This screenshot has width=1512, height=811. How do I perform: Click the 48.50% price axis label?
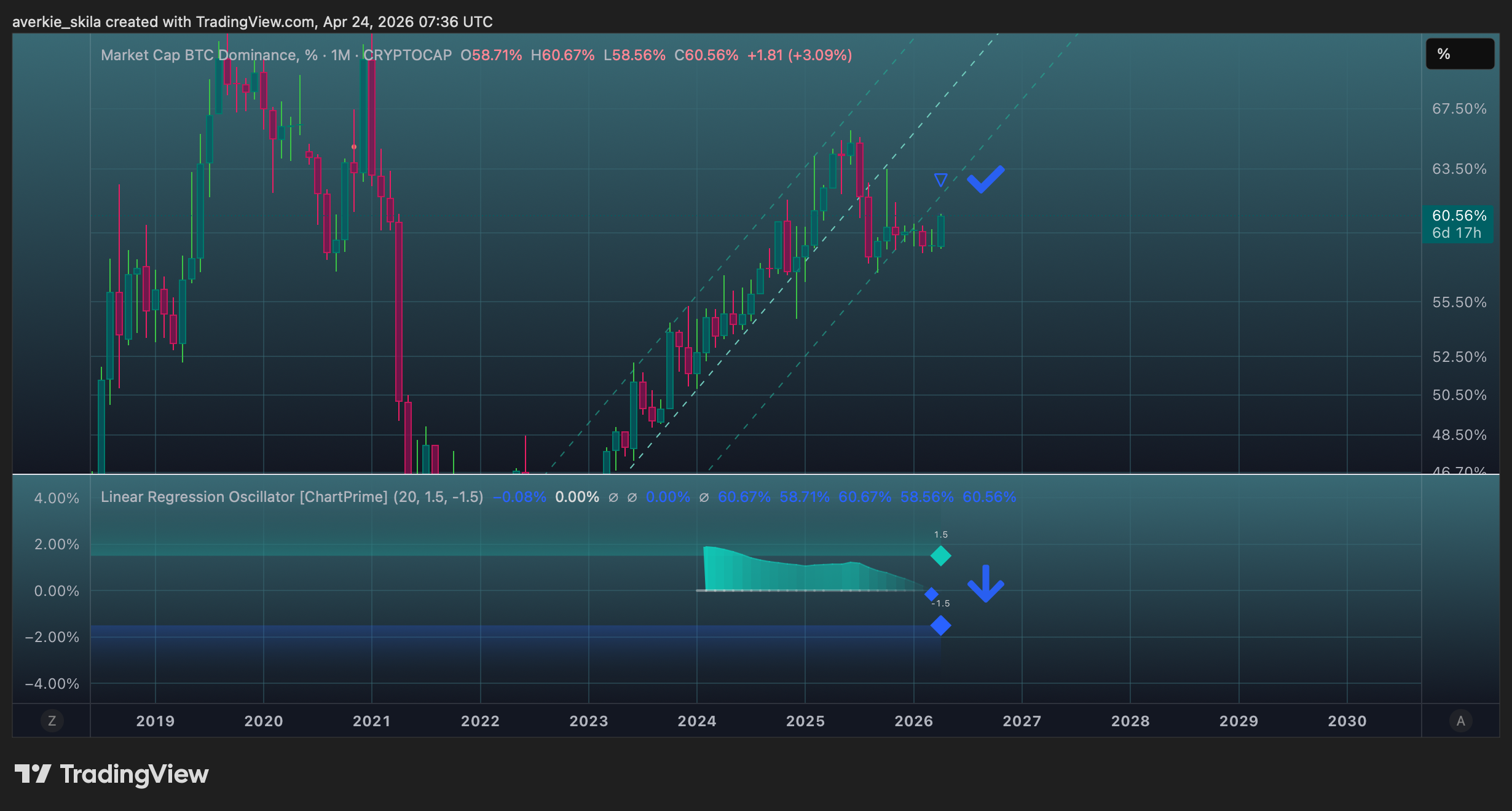tap(1459, 435)
